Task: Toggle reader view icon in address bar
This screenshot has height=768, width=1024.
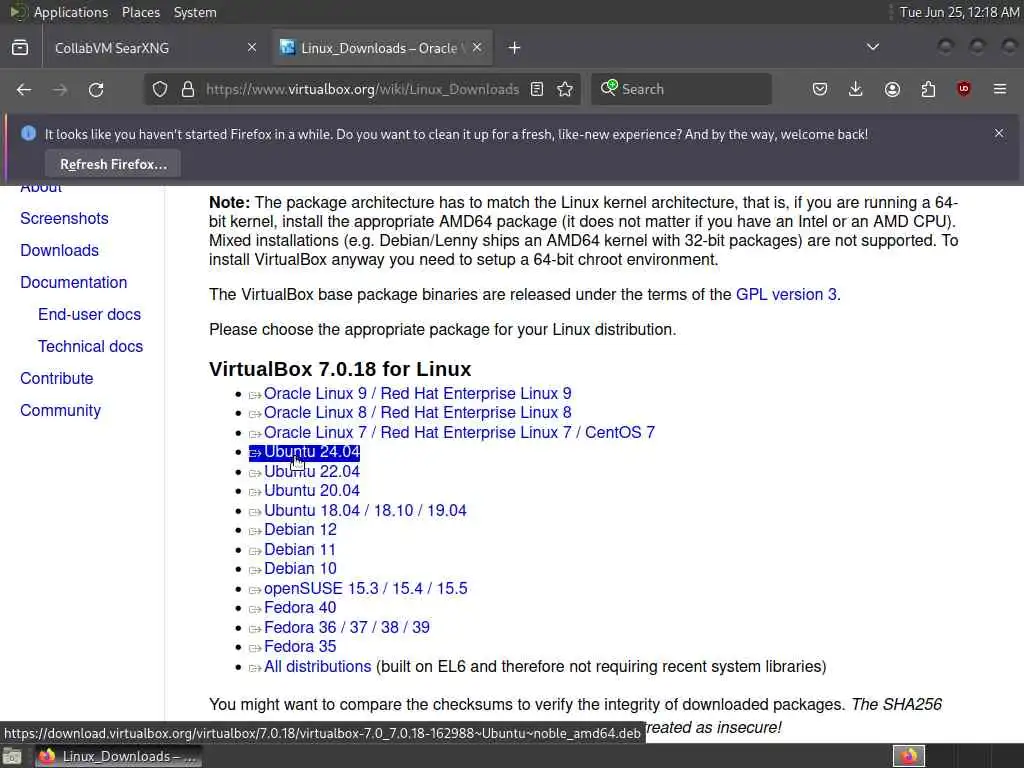Action: tap(537, 89)
